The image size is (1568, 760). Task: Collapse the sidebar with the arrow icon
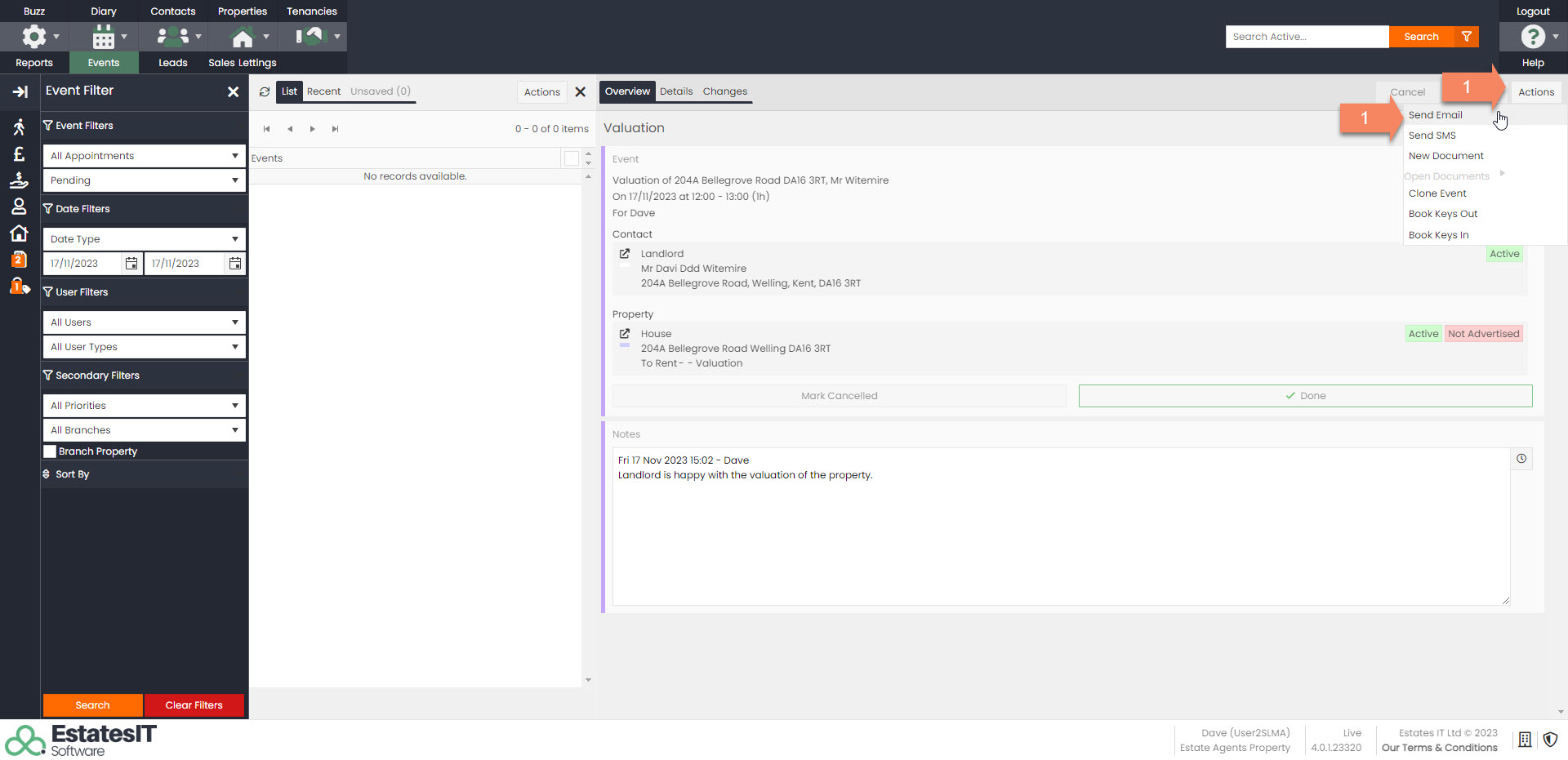20,92
